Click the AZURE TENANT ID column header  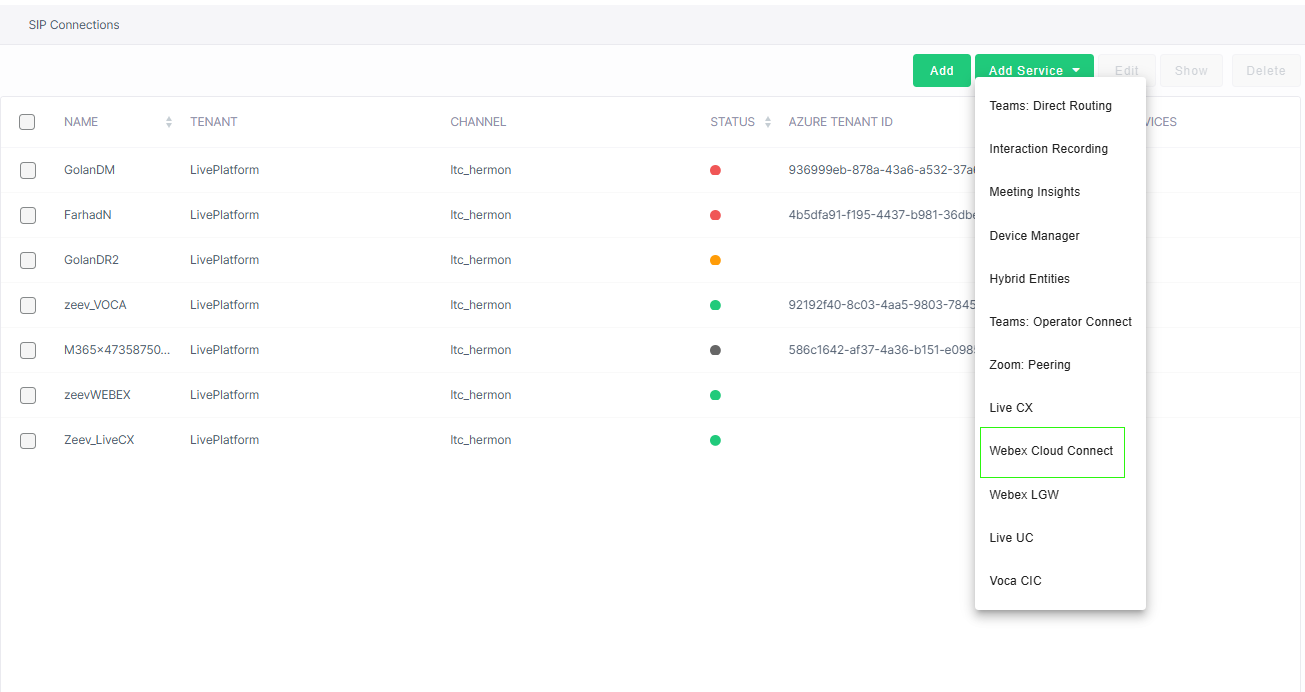841,122
